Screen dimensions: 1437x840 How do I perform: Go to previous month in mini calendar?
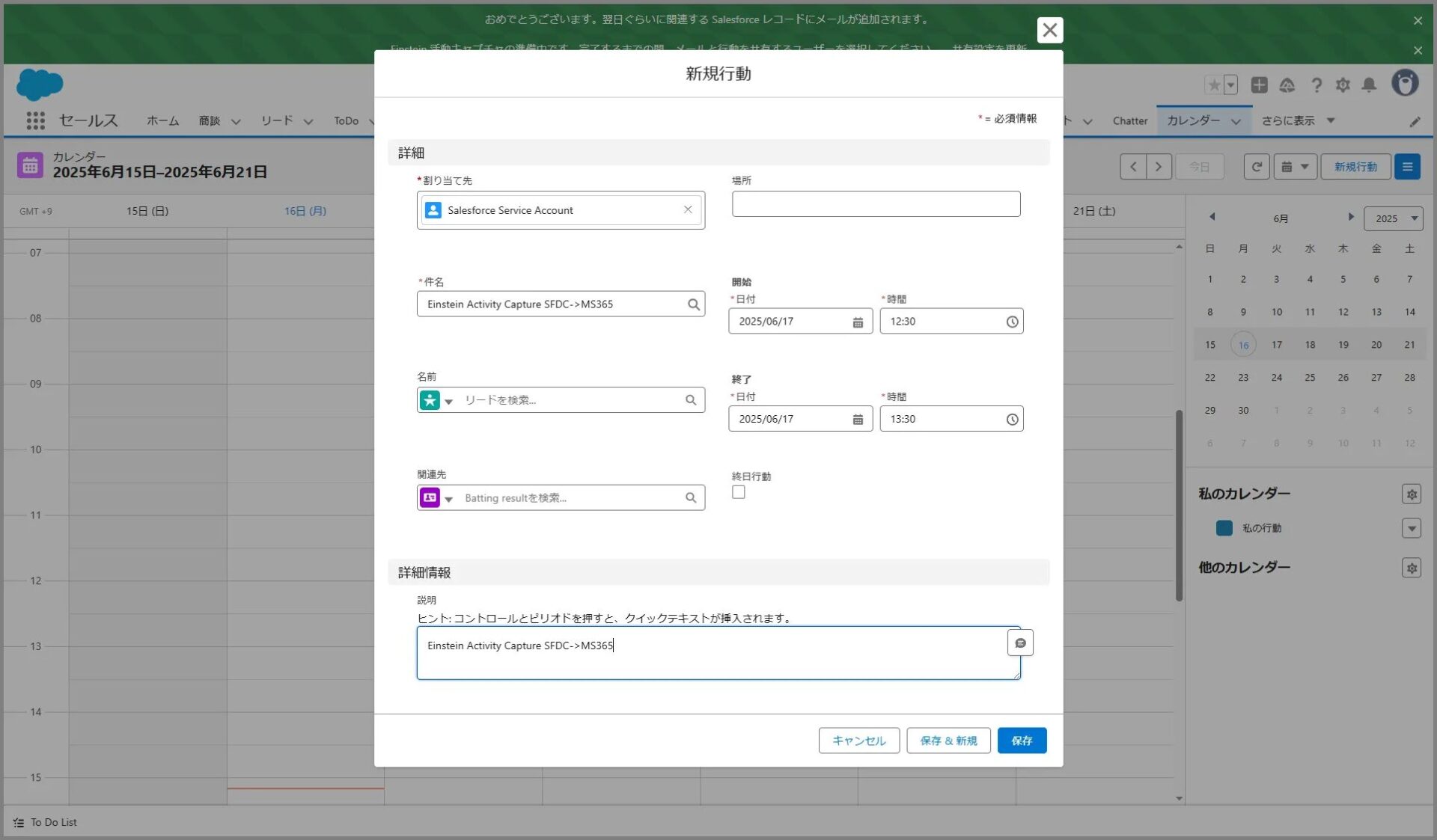(1212, 217)
